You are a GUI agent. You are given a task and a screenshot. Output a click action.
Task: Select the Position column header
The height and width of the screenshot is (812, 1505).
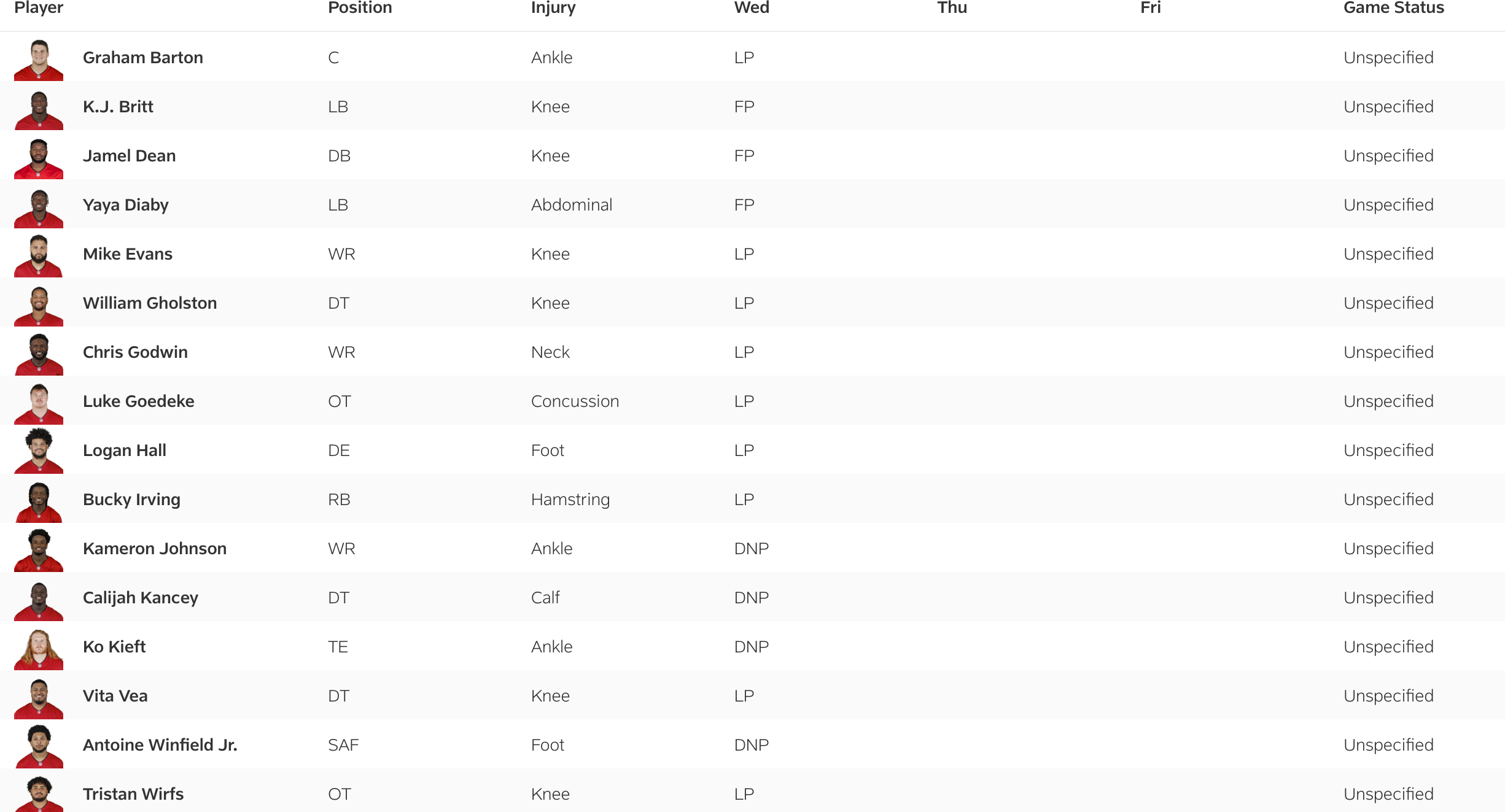(360, 8)
